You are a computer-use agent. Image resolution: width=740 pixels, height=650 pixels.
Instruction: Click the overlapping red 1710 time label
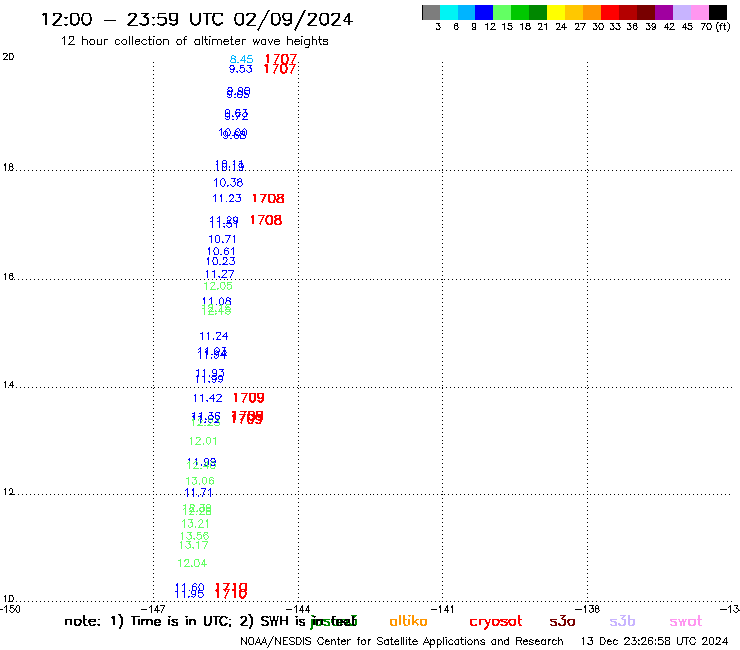231,591
